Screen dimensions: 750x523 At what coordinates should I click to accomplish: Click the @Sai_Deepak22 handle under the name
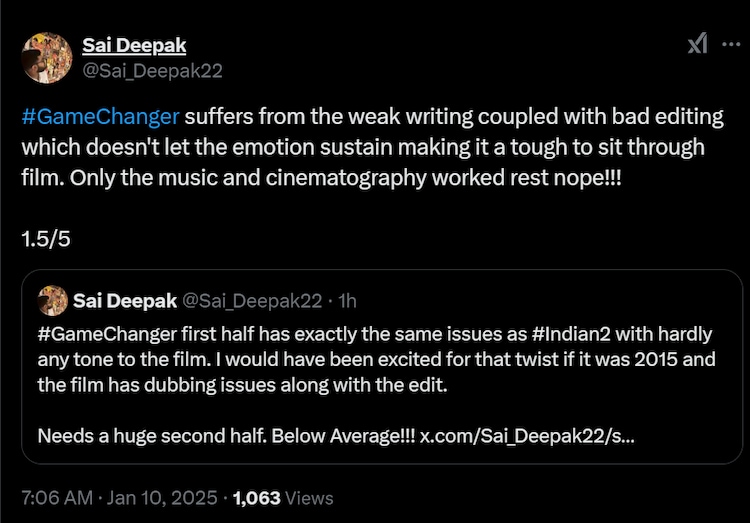click(x=152, y=70)
